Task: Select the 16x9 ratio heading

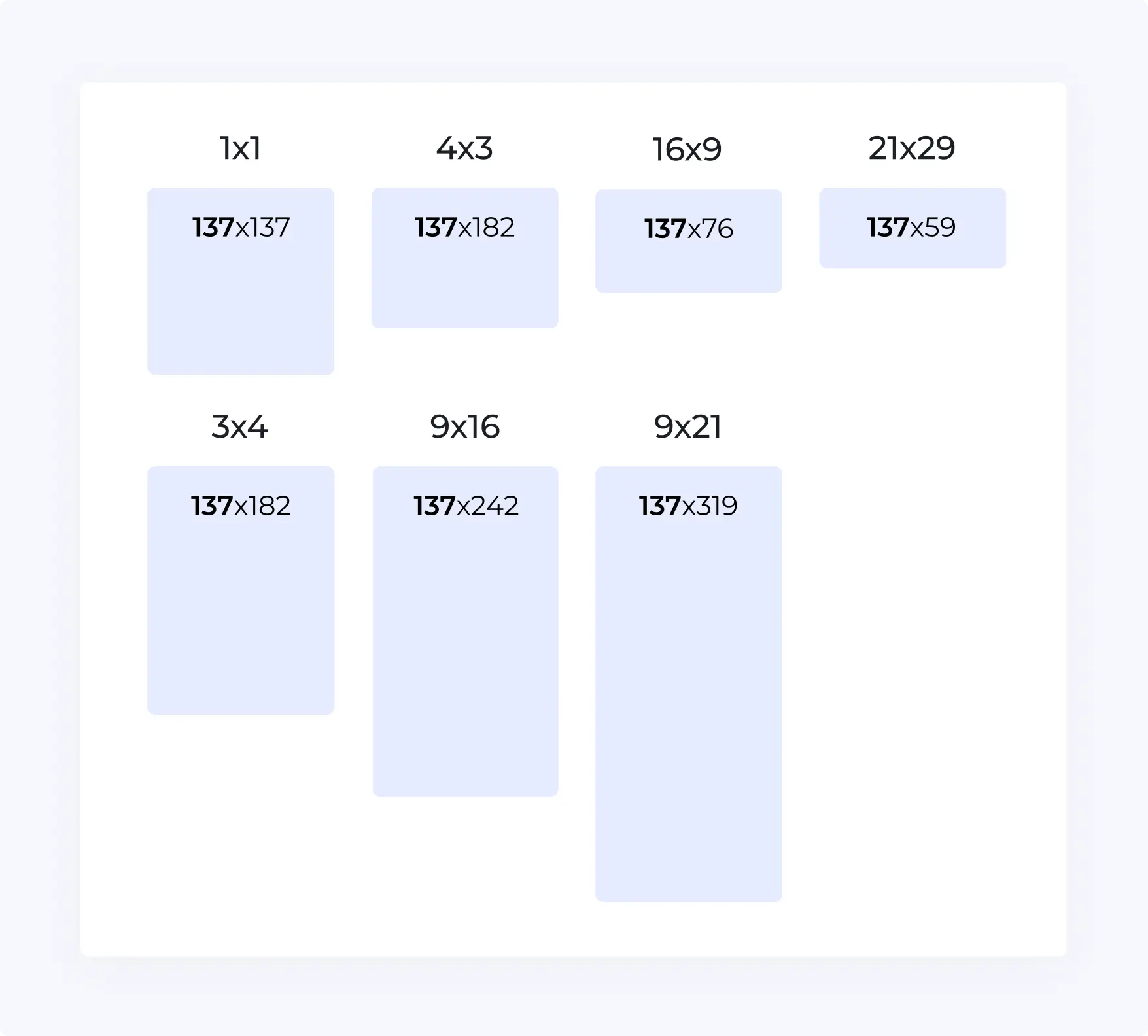Action: [x=687, y=150]
